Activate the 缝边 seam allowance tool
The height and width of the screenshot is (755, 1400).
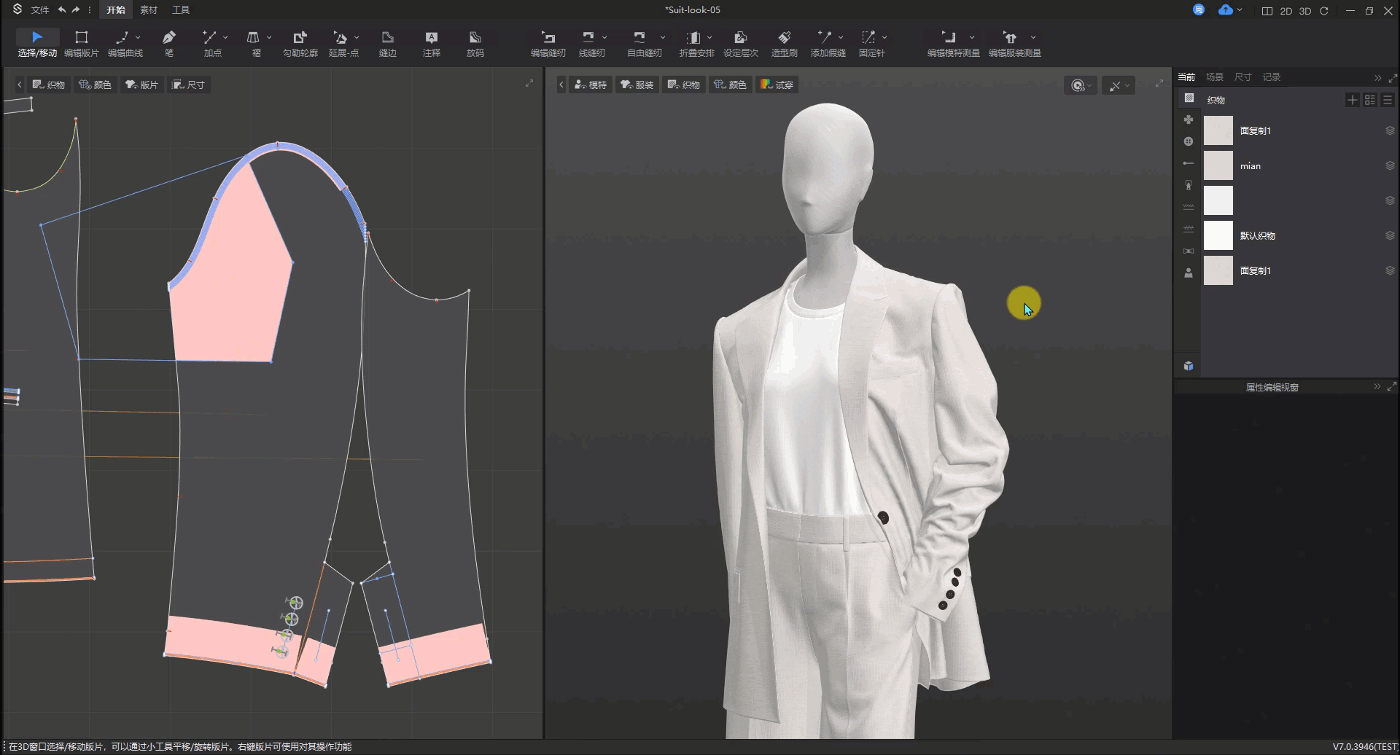(387, 38)
